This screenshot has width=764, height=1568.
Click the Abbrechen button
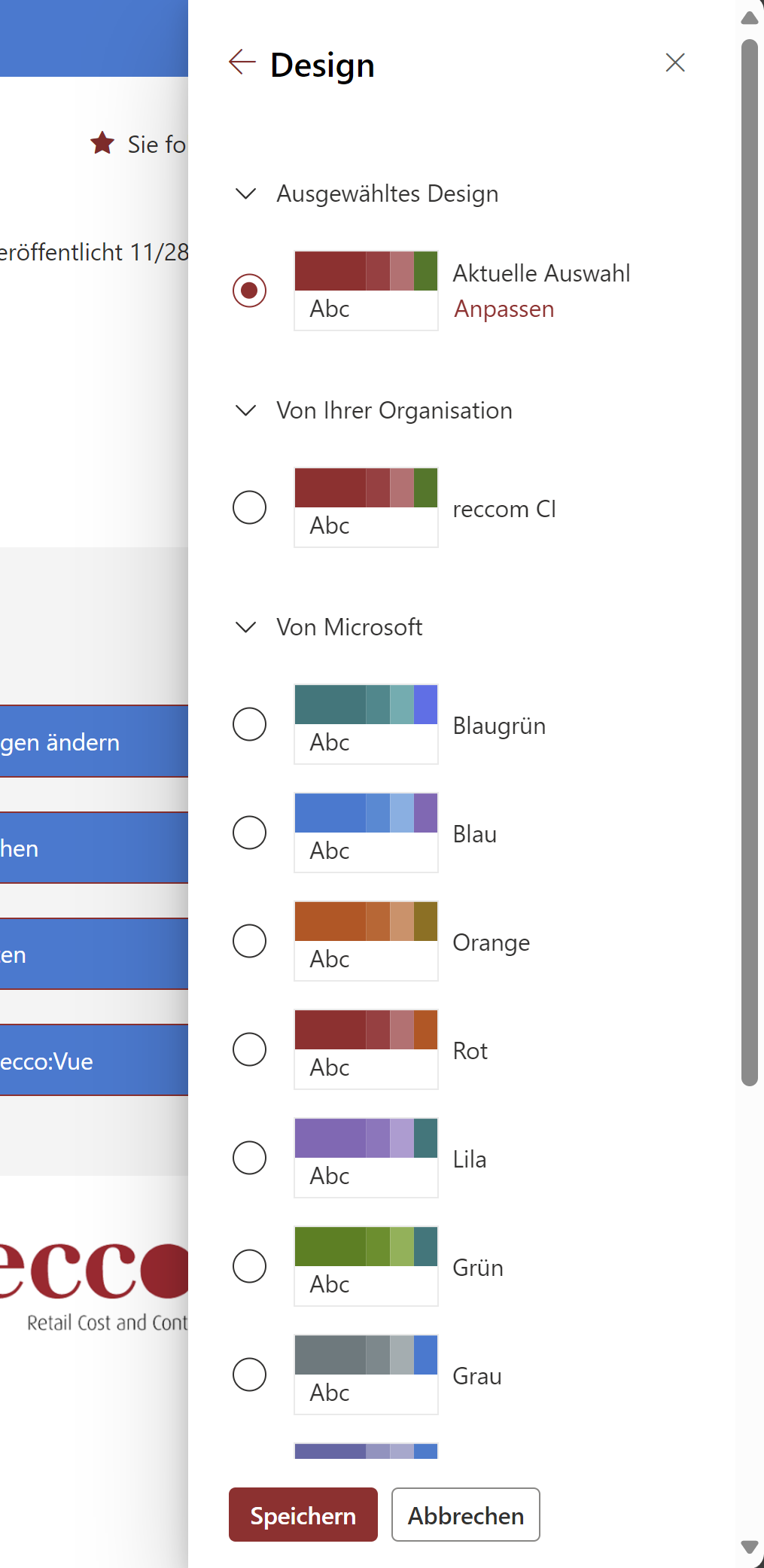point(465,1515)
